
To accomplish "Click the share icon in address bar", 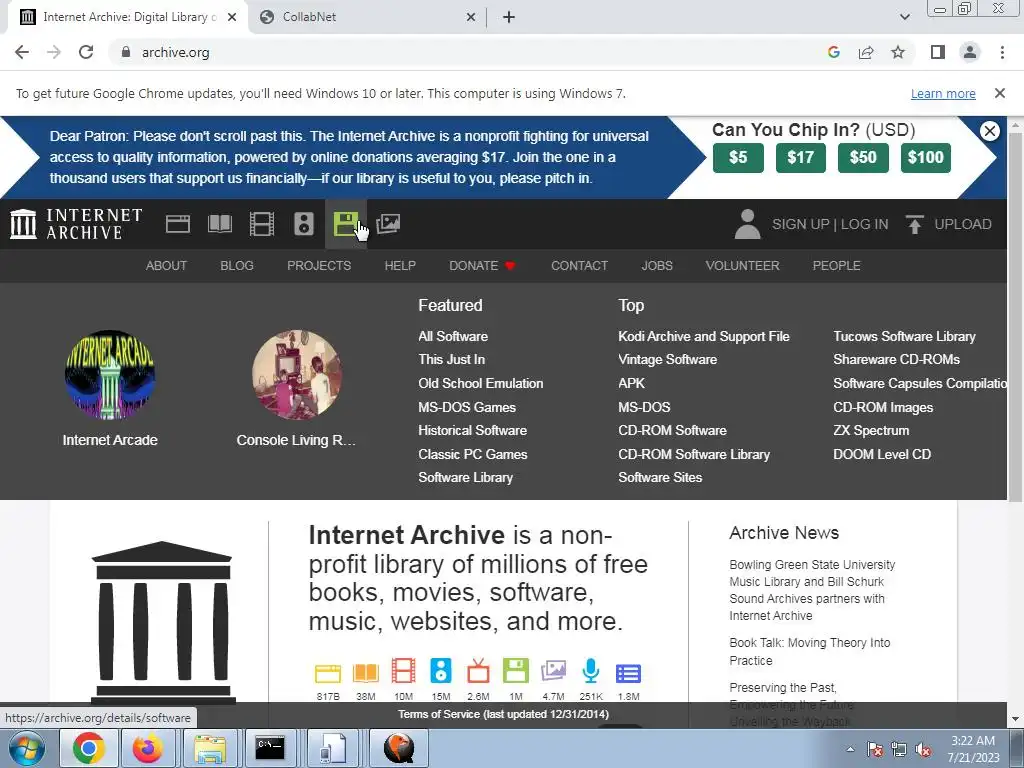I will coord(866,52).
